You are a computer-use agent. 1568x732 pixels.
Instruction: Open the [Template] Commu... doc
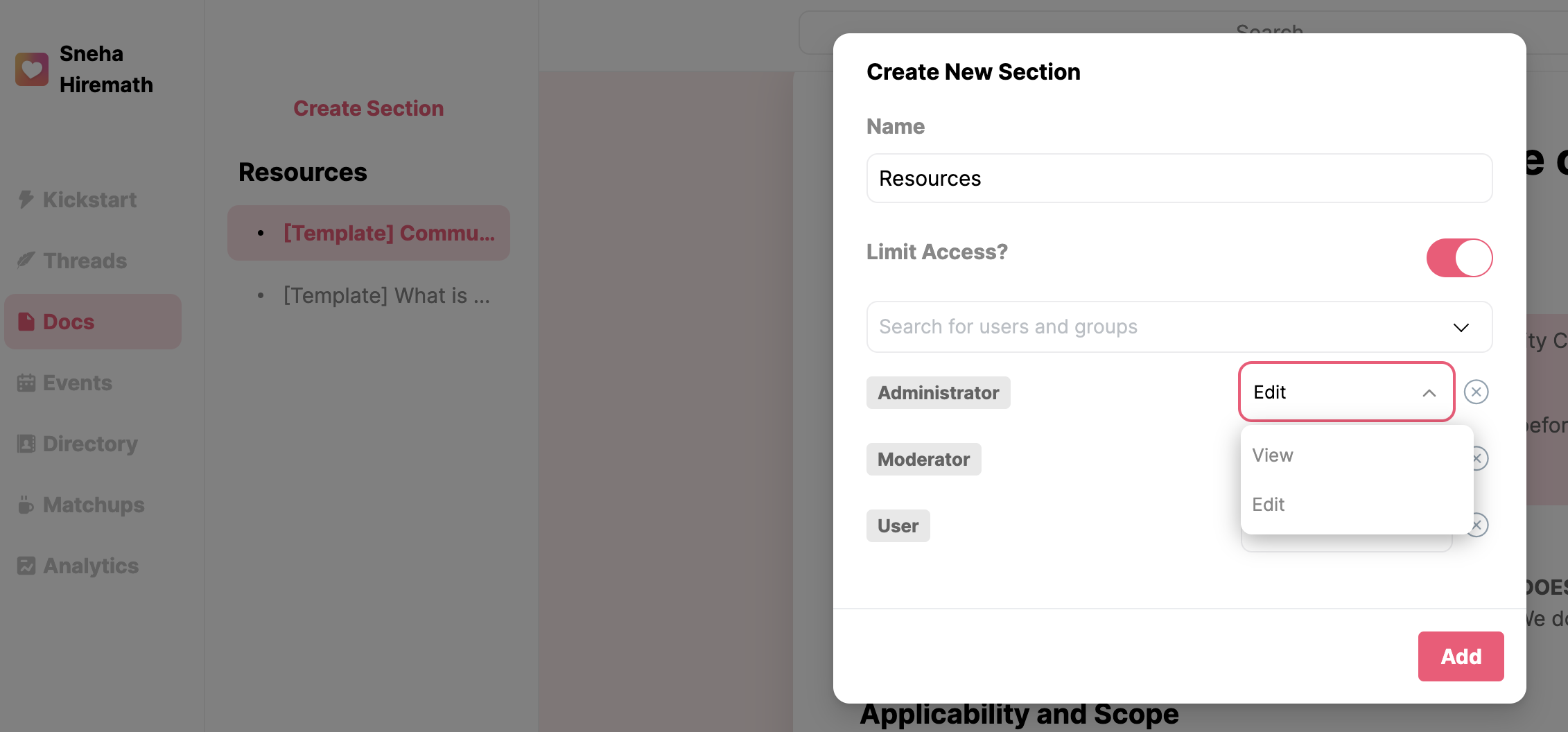pos(389,233)
